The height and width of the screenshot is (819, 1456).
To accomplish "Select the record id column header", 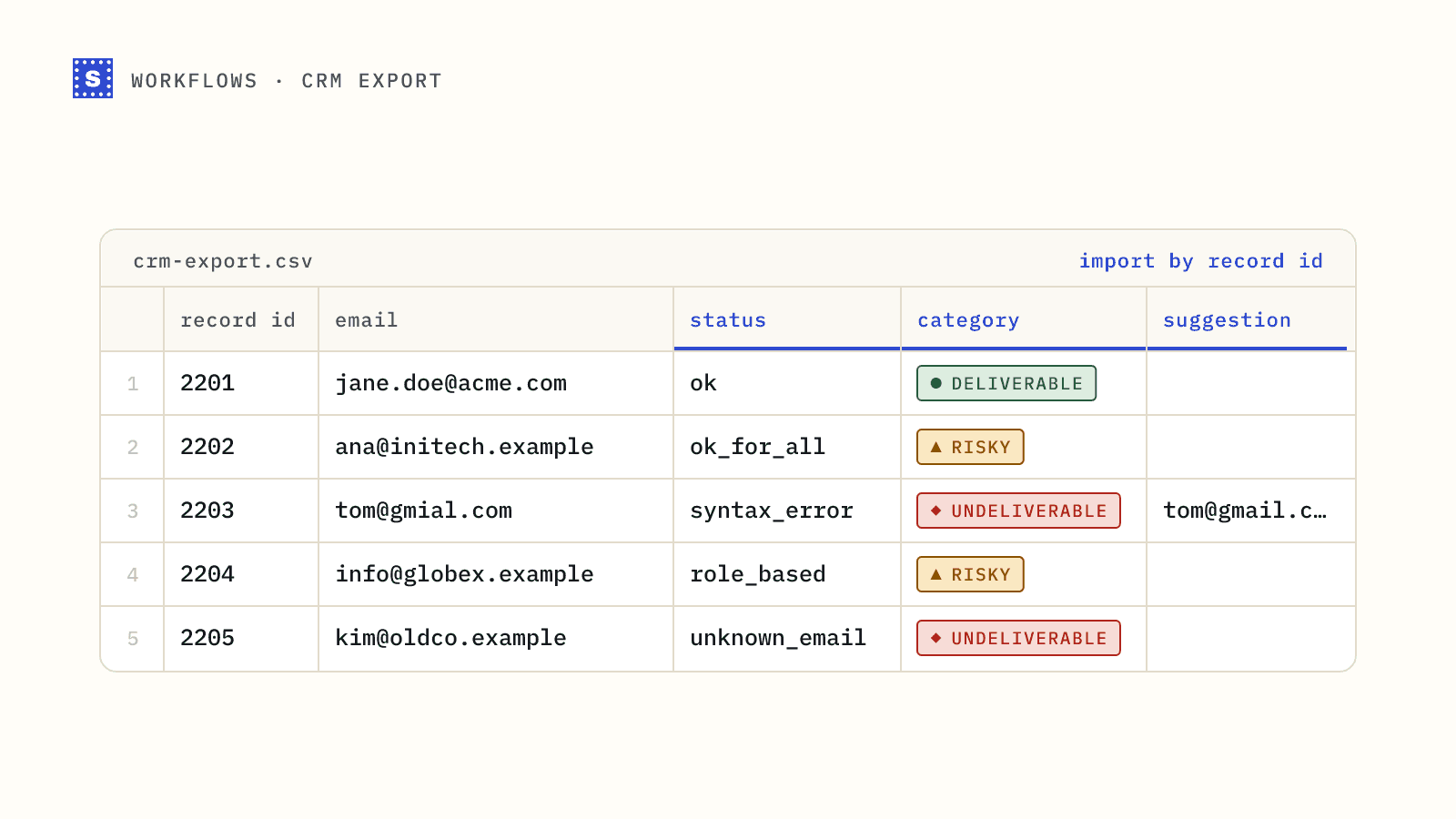I will tap(241, 319).
